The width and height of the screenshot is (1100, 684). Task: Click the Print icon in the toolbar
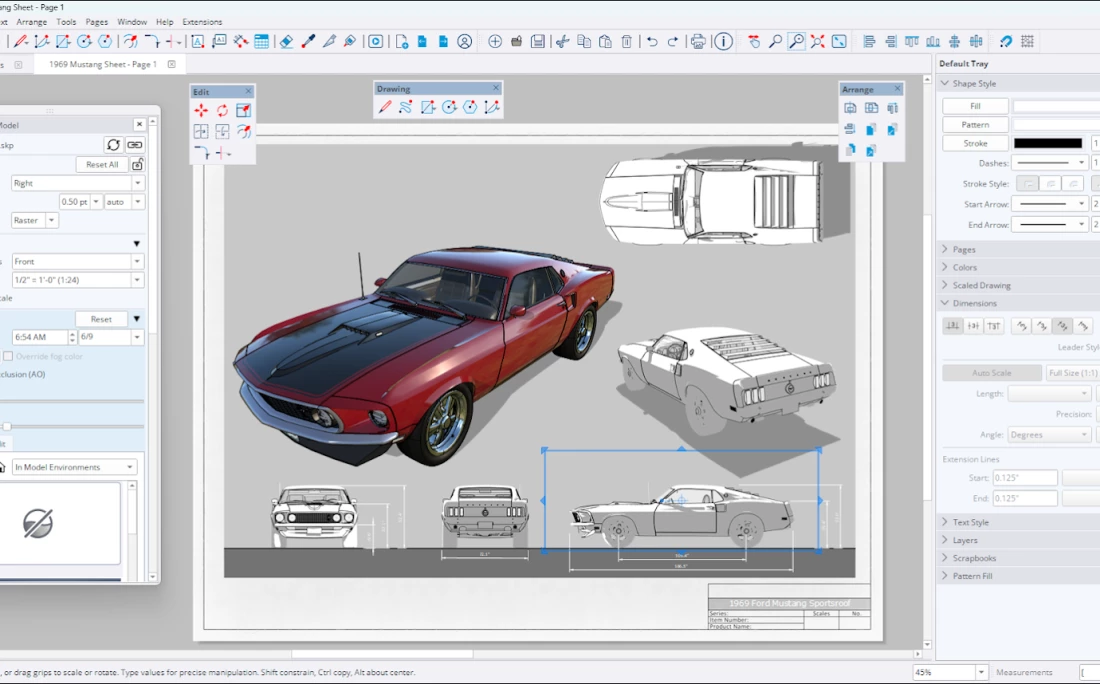point(698,41)
